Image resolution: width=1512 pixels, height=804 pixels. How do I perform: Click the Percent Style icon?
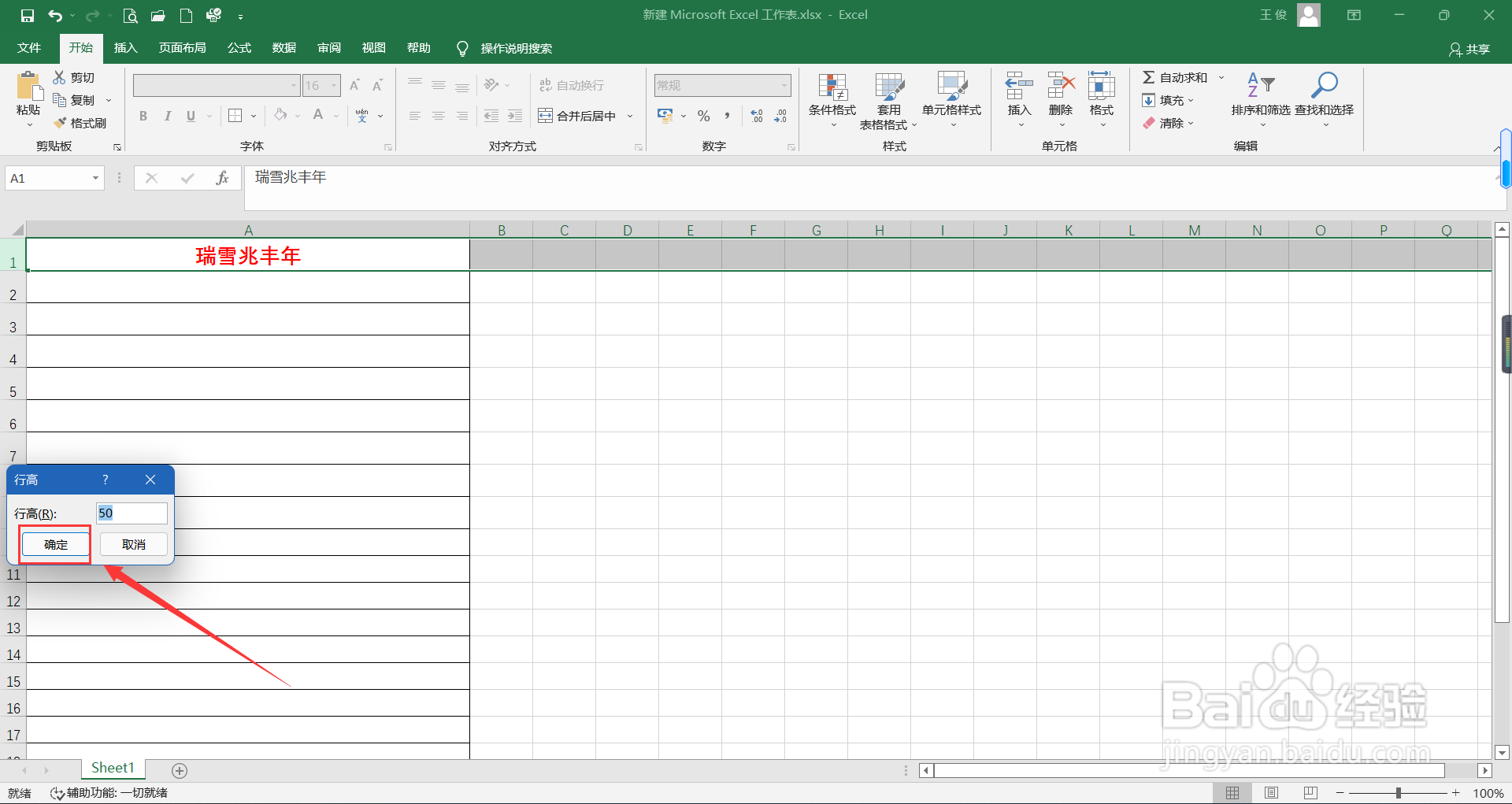(704, 116)
